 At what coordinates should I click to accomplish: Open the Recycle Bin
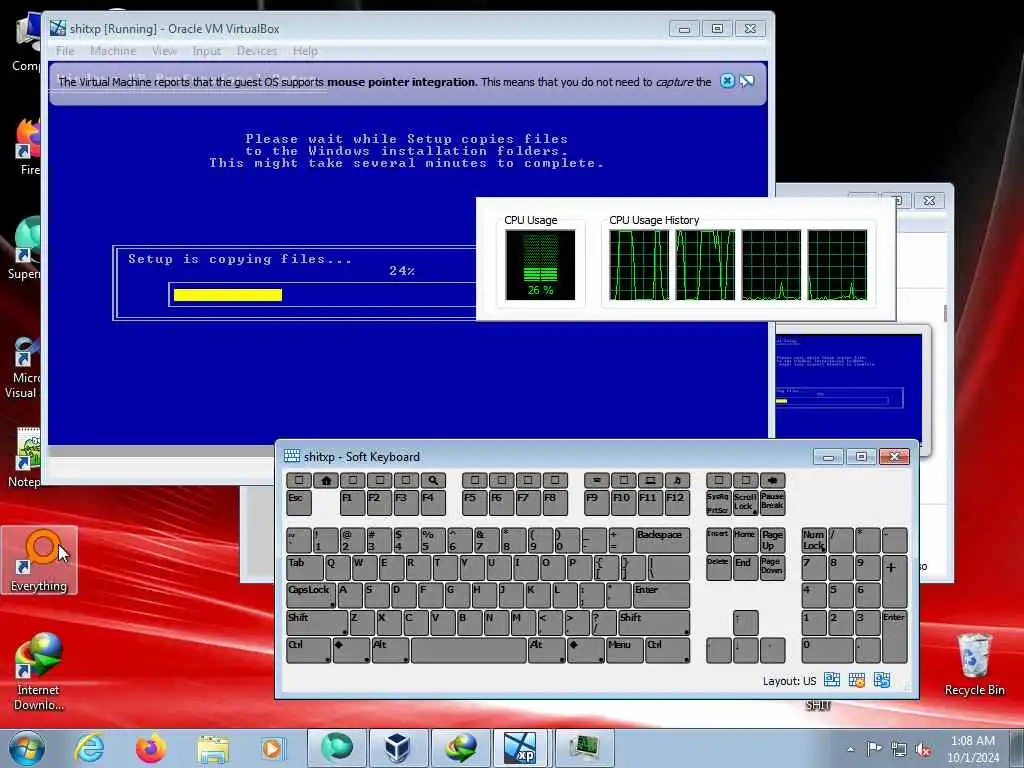[974, 664]
